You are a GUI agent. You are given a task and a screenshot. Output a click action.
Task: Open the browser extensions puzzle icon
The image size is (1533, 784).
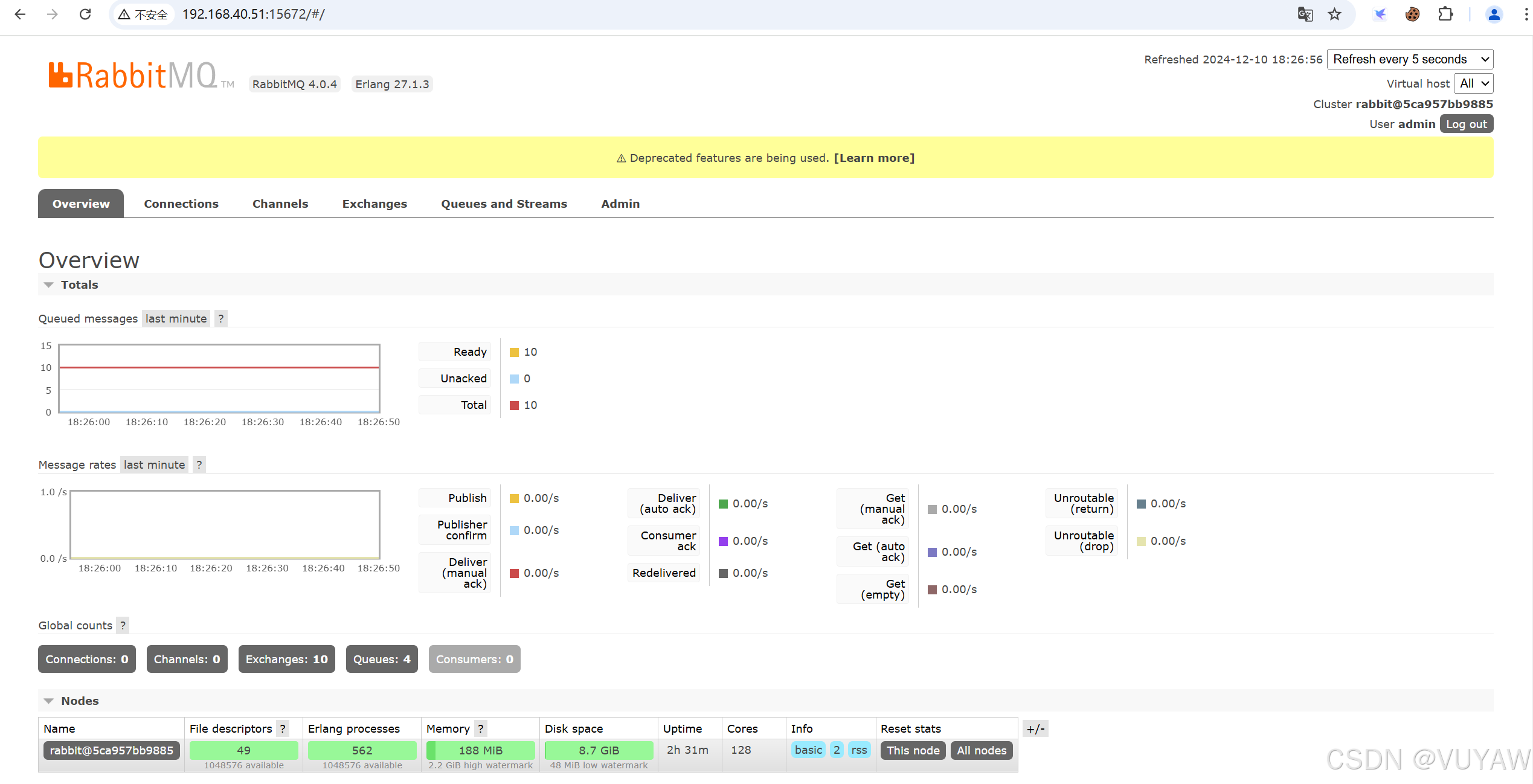pos(1445,14)
